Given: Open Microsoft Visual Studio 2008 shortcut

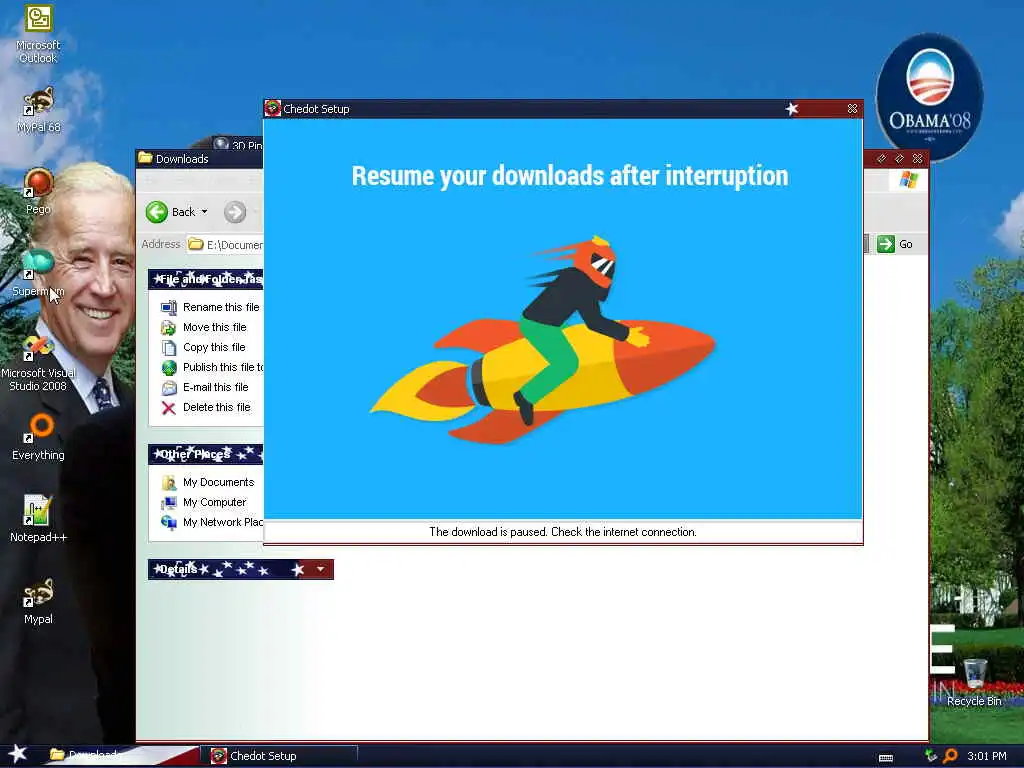Looking at the screenshot, I should (x=38, y=362).
